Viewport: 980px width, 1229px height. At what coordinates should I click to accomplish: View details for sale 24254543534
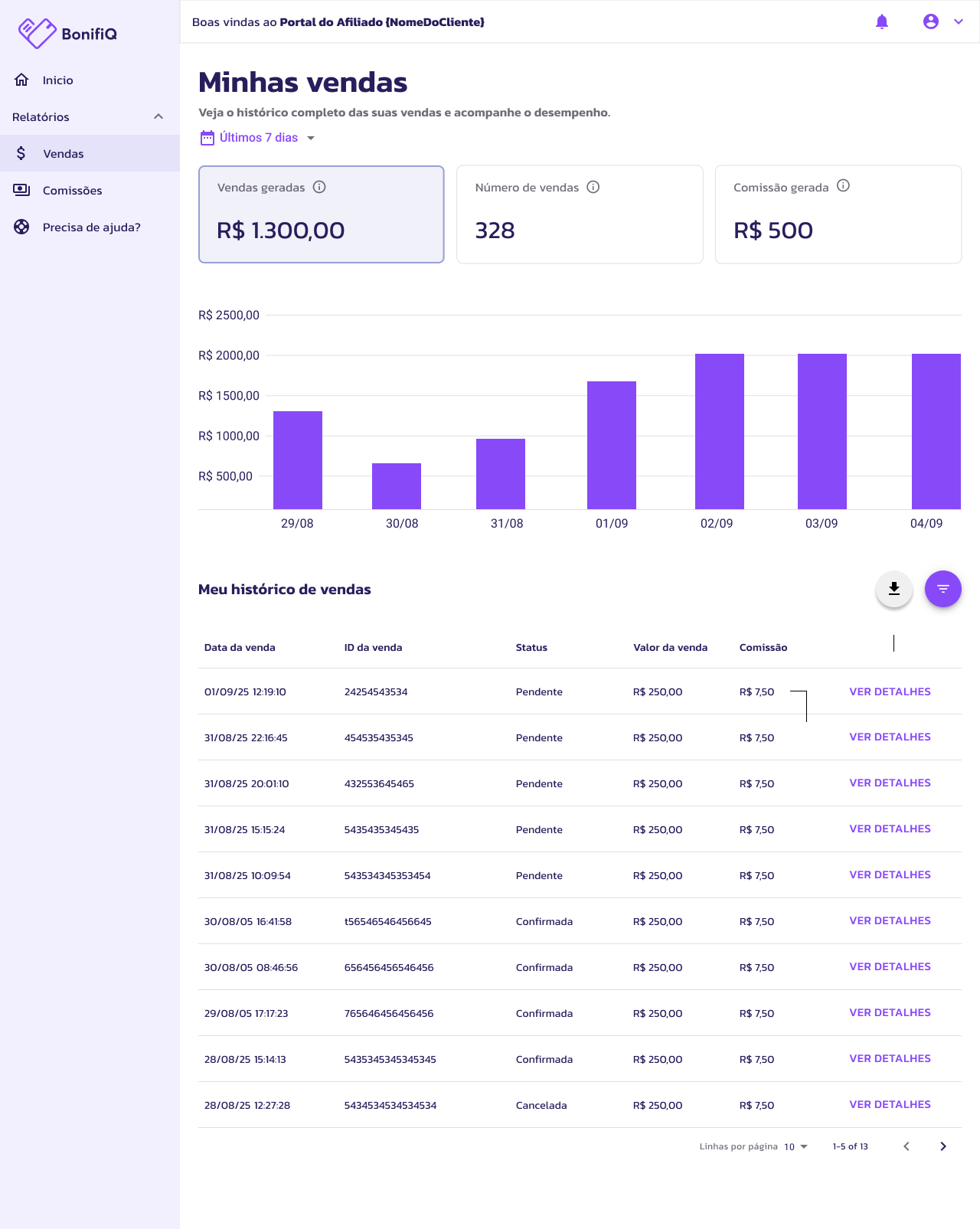pos(890,691)
